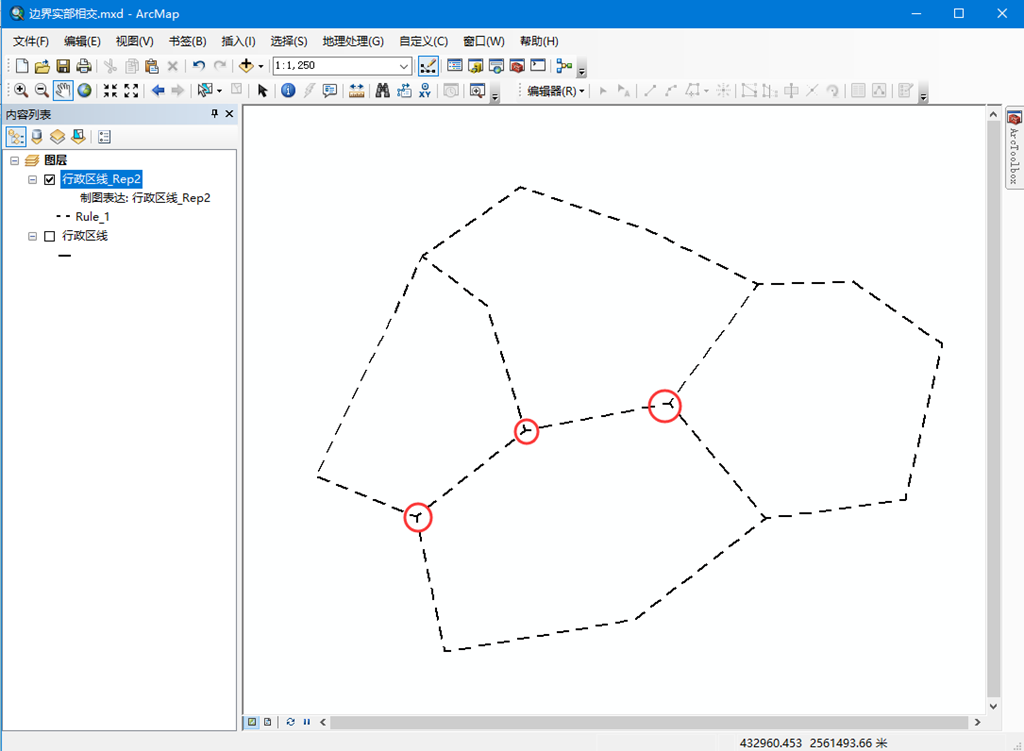
Task: Paste from clipboard icon
Action: [152, 66]
